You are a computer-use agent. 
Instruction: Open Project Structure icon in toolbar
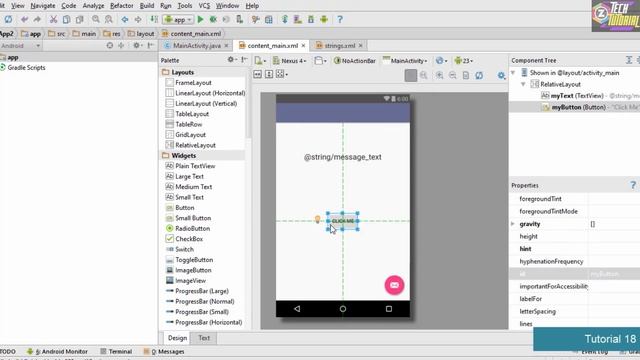point(269,19)
